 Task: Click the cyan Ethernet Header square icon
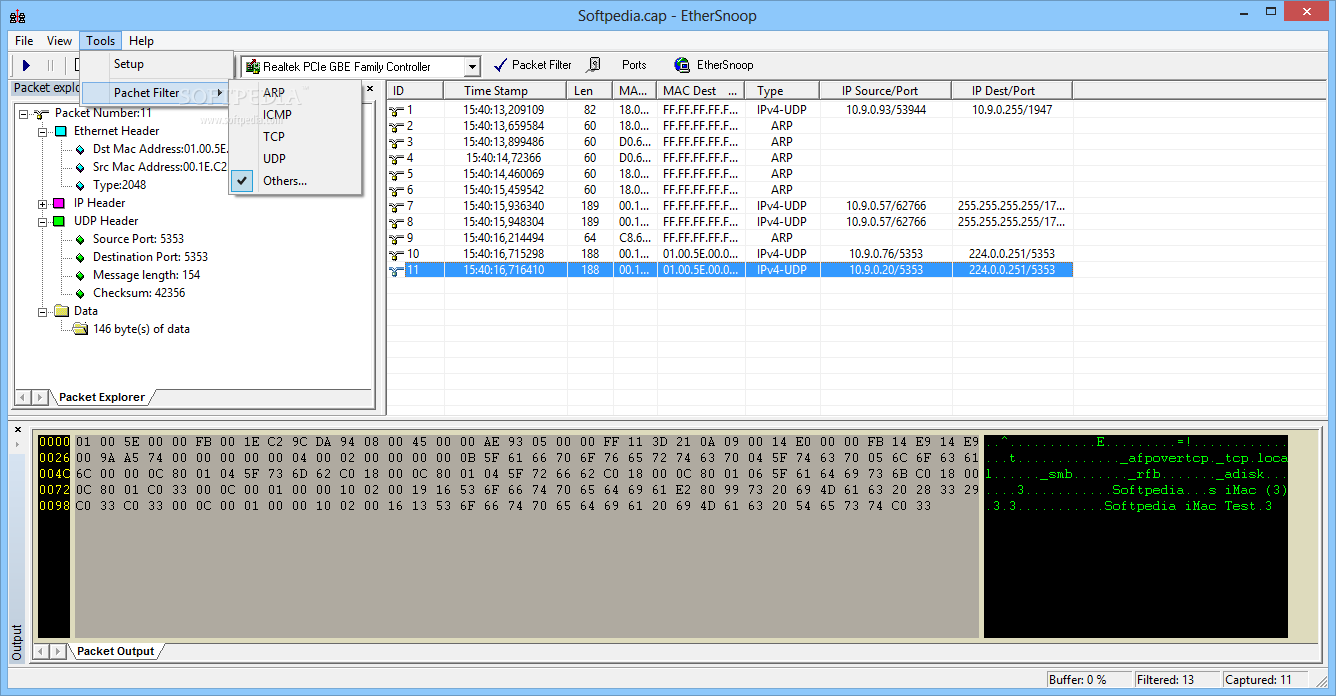click(x=60, y=131)
